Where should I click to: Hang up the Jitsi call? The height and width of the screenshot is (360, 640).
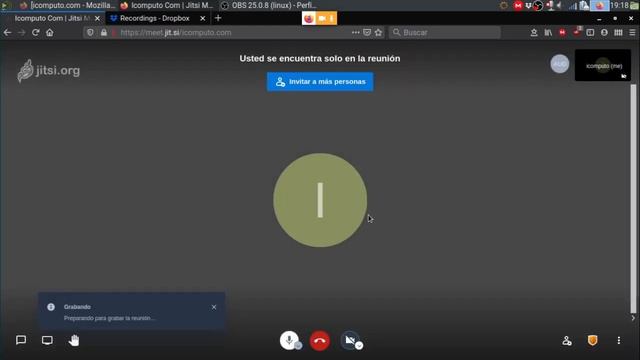[320, 340]
